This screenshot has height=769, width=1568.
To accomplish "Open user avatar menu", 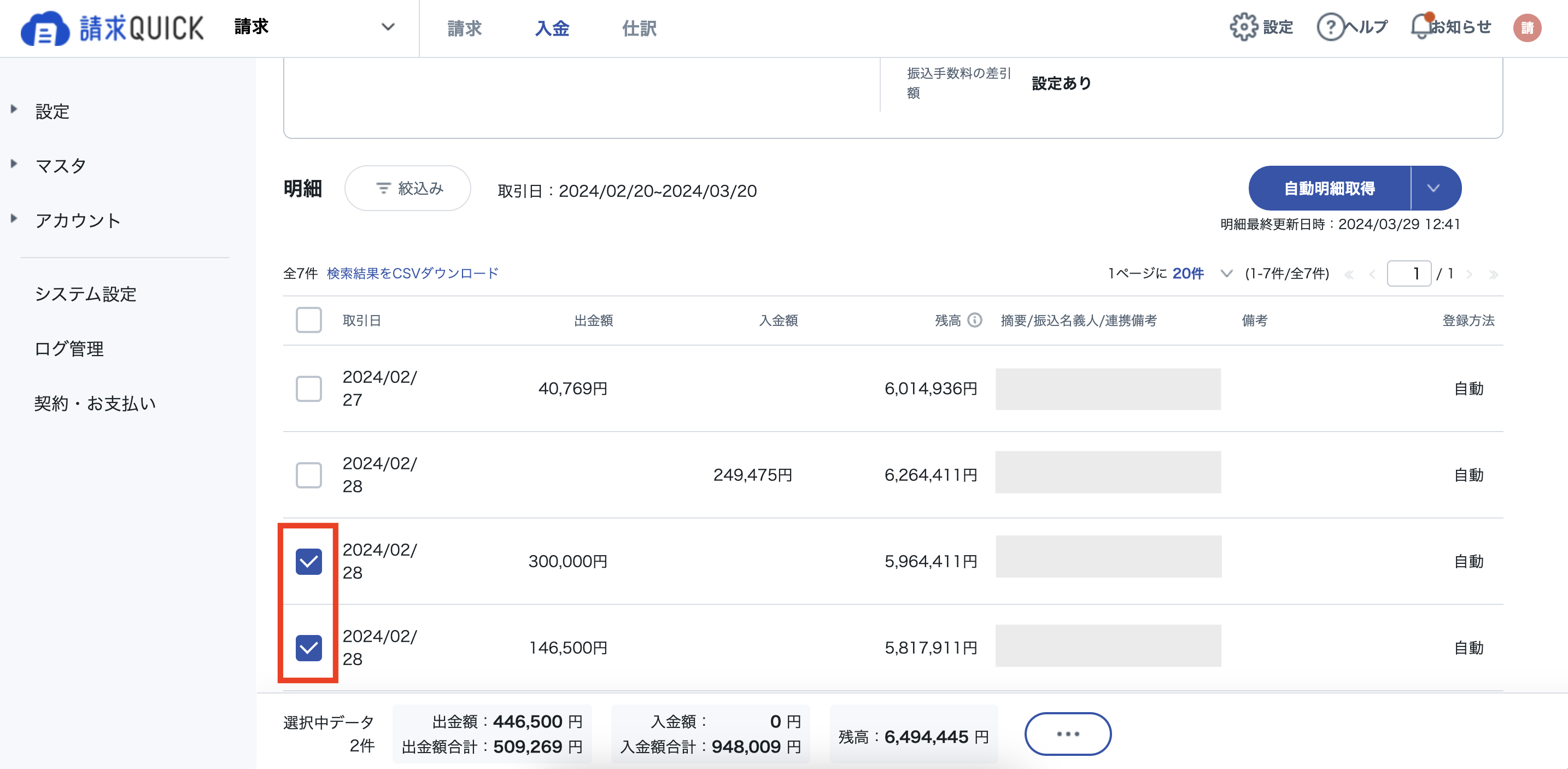I will coord(1526,28).
